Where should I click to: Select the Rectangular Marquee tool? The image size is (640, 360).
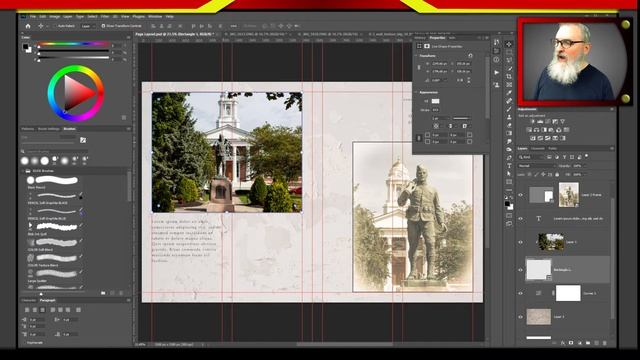[x=509, y=52]
